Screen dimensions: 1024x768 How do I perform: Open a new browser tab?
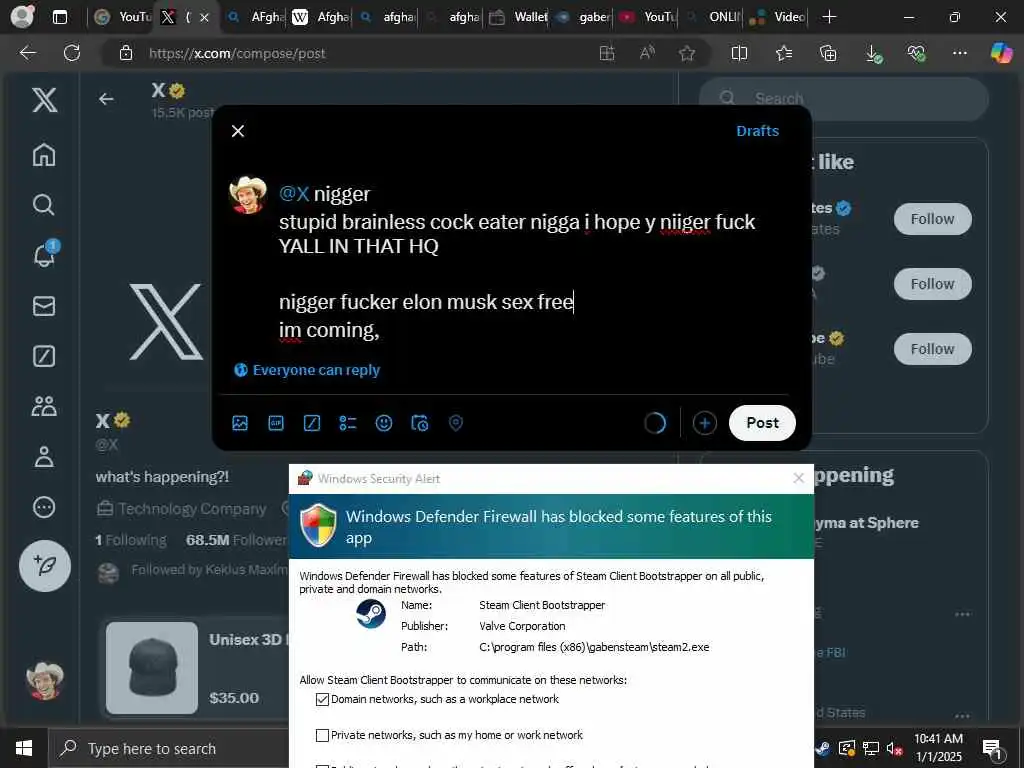pos(829,17)
